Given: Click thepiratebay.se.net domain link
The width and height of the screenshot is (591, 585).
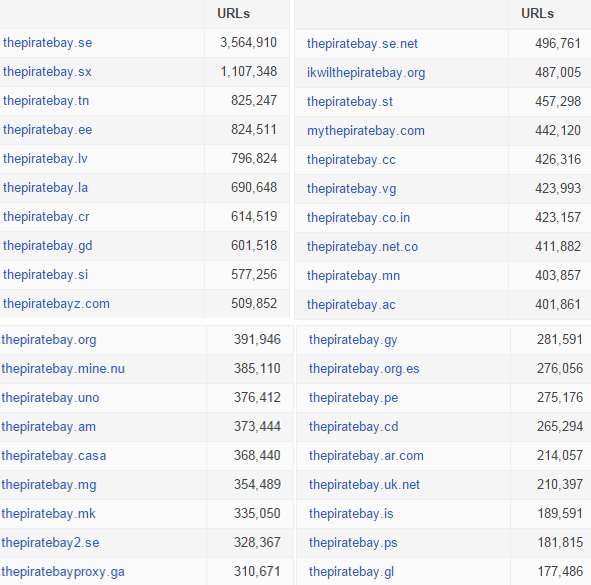Looking at the screenshot, I should pyautogui.click(x=362, y=44).
